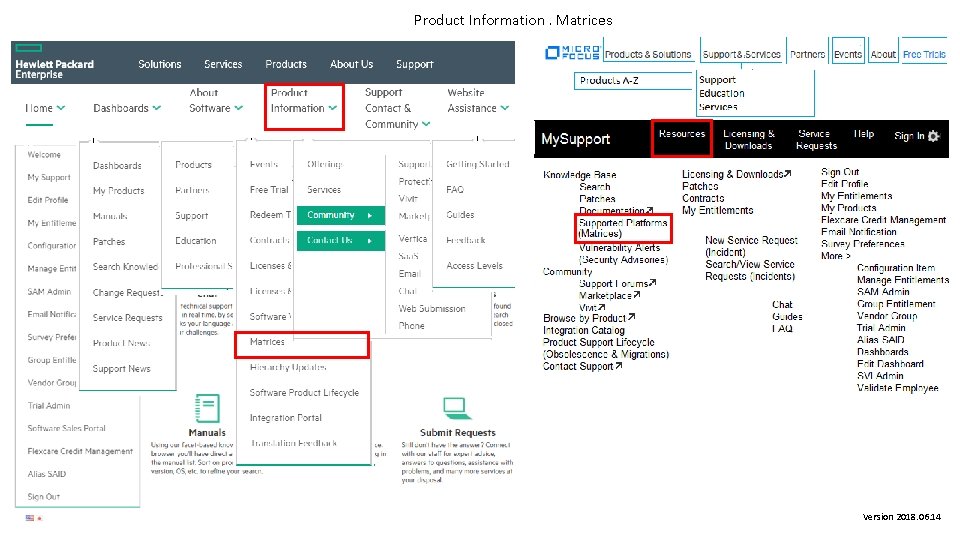960x540 pixels.
Task: Open Support & Services in Micro Focus nav
Action: click(741, 54)
